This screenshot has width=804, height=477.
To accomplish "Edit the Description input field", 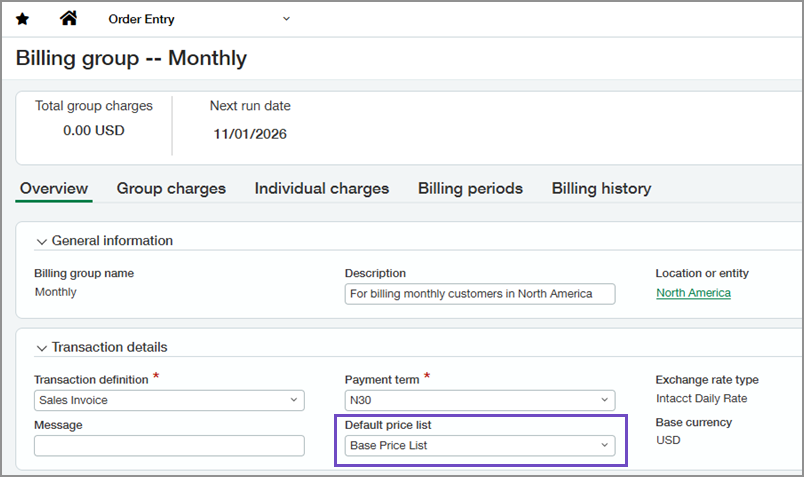I will point(480,294).
